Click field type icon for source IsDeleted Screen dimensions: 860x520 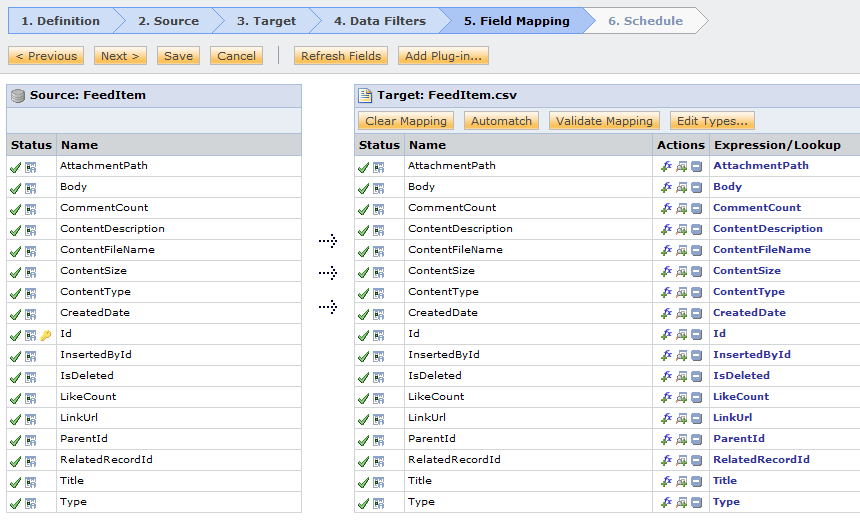(31, 377)
